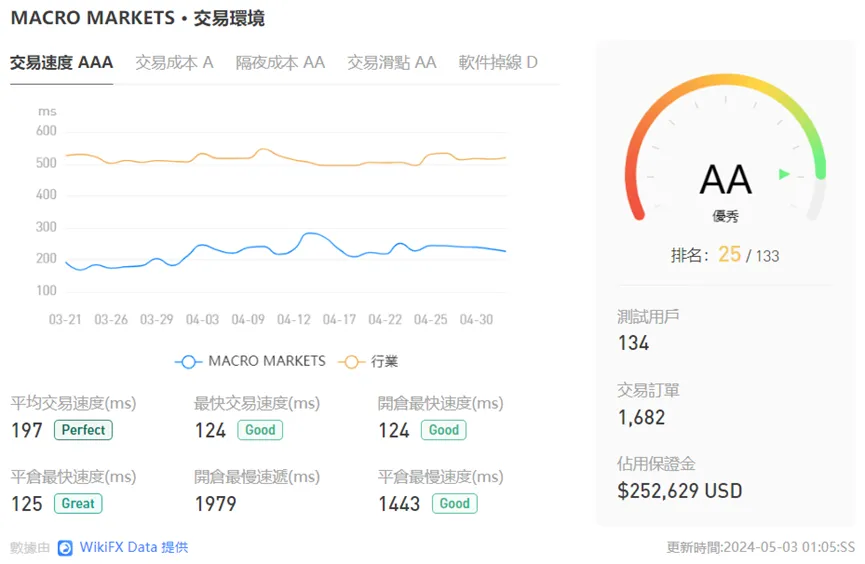Switch to the 交易滑點 AA tab

(392, 62)
